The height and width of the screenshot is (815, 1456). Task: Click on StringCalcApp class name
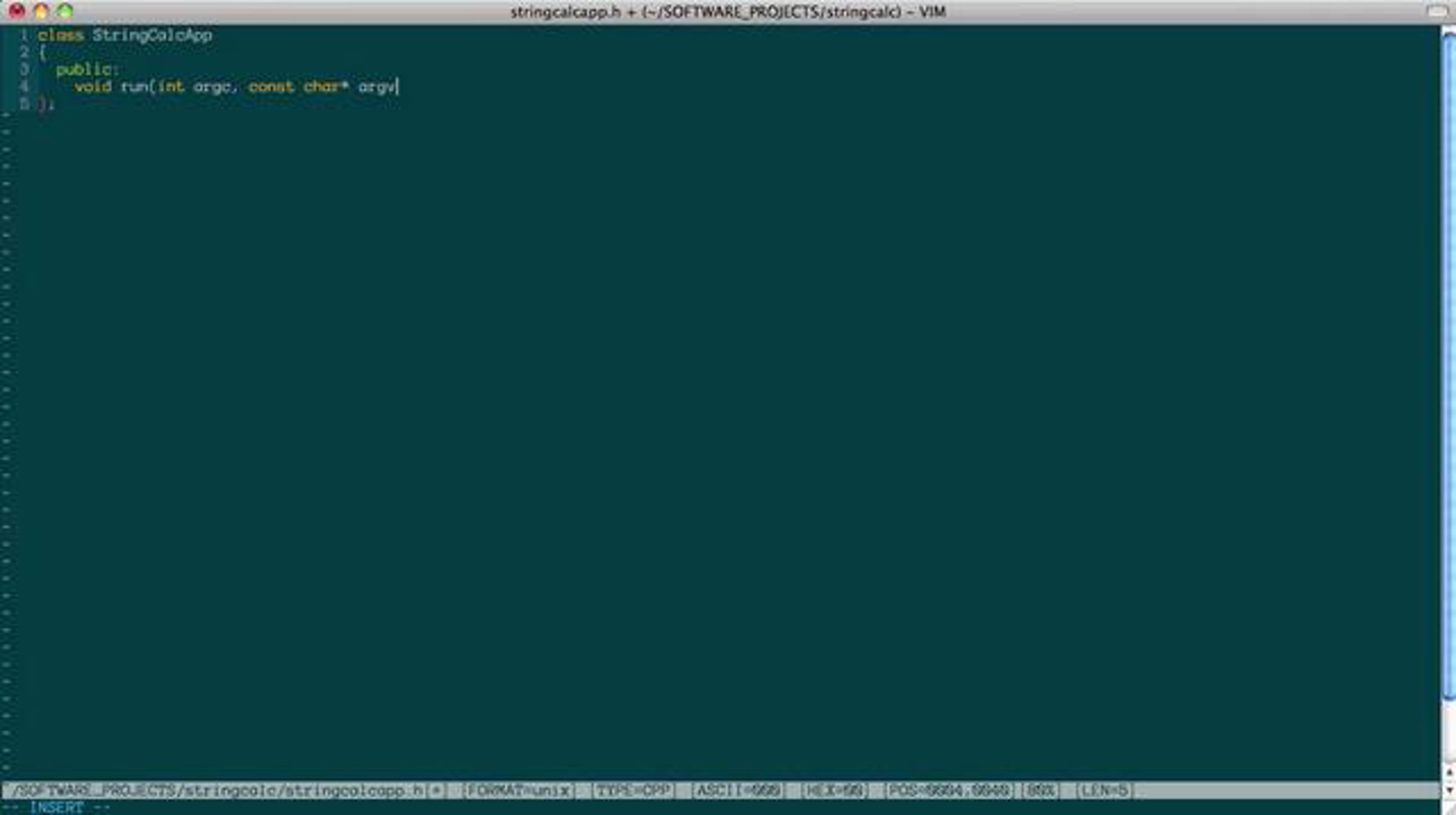point(152,35)
